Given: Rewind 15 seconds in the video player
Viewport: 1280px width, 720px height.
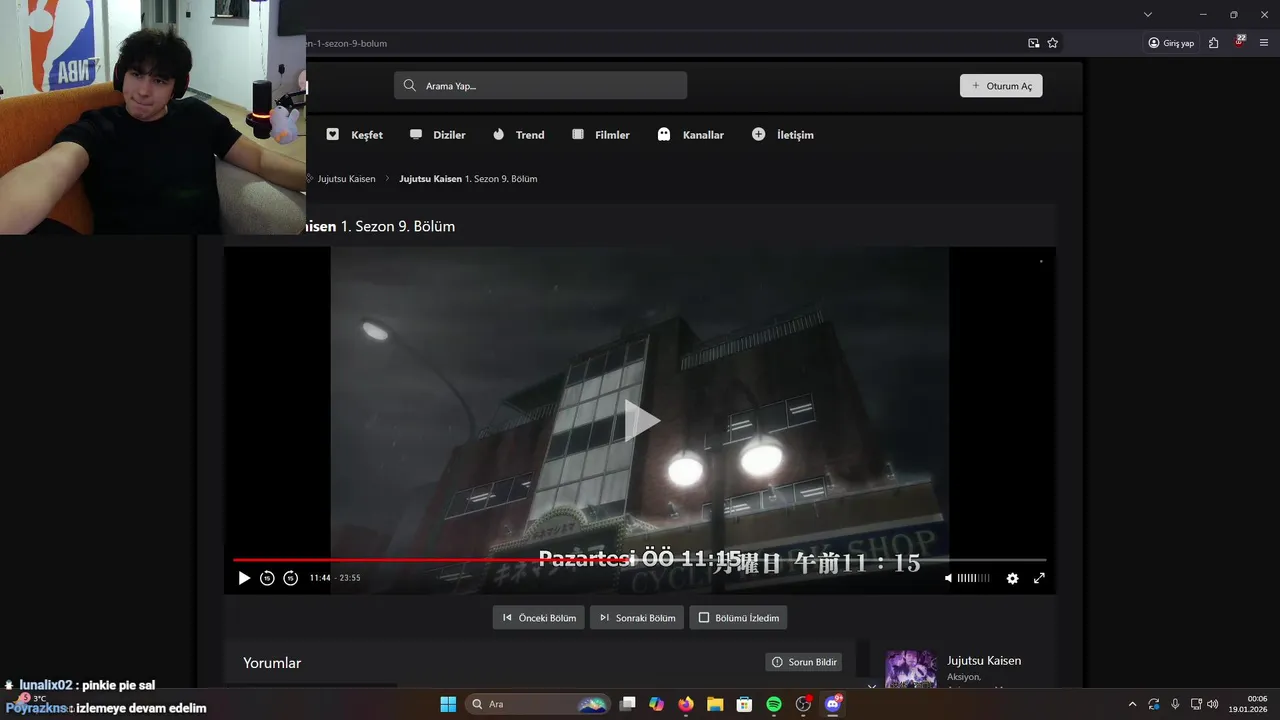Looking at the screenshot, I should pos(267,578).
